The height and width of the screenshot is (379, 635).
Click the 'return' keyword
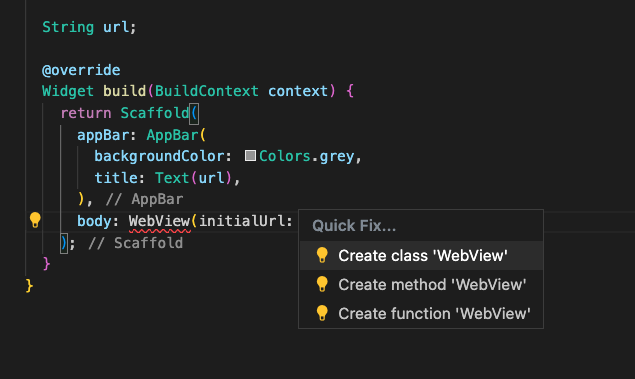tap(86, 113)
